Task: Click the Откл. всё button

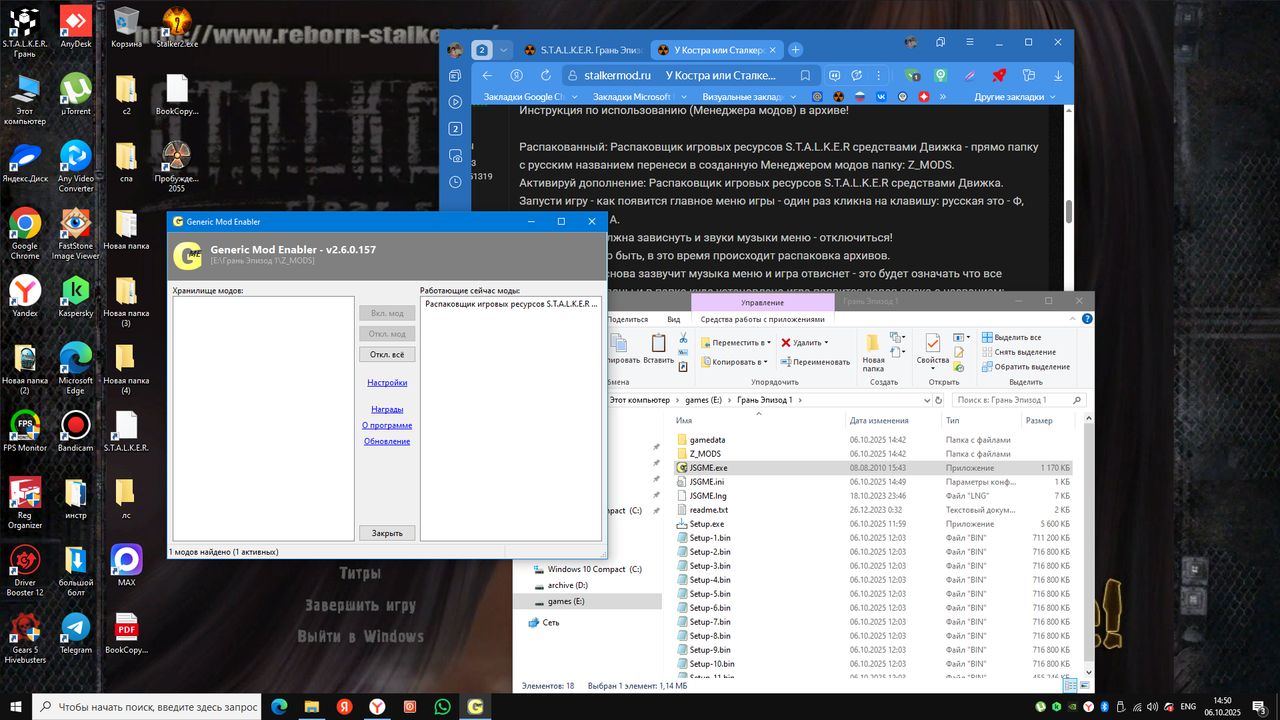Action: [387, 354]
